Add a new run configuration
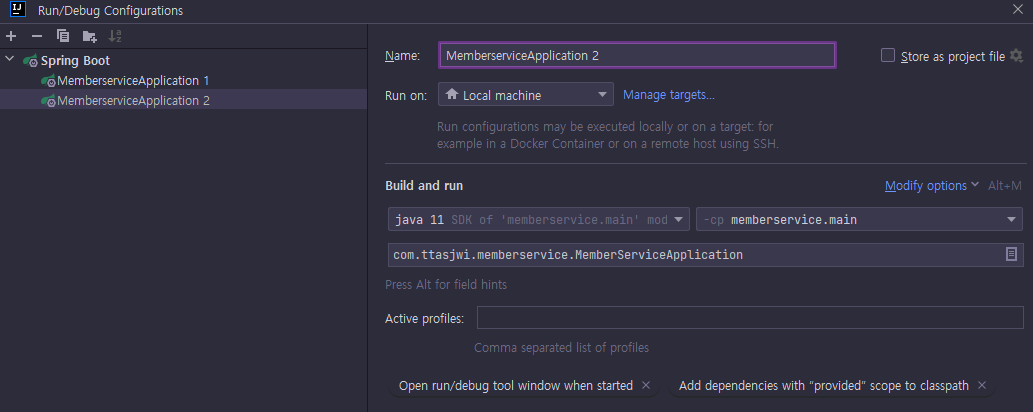The width and height of the screenshot is (1033, 412). (x=11, y=36)
